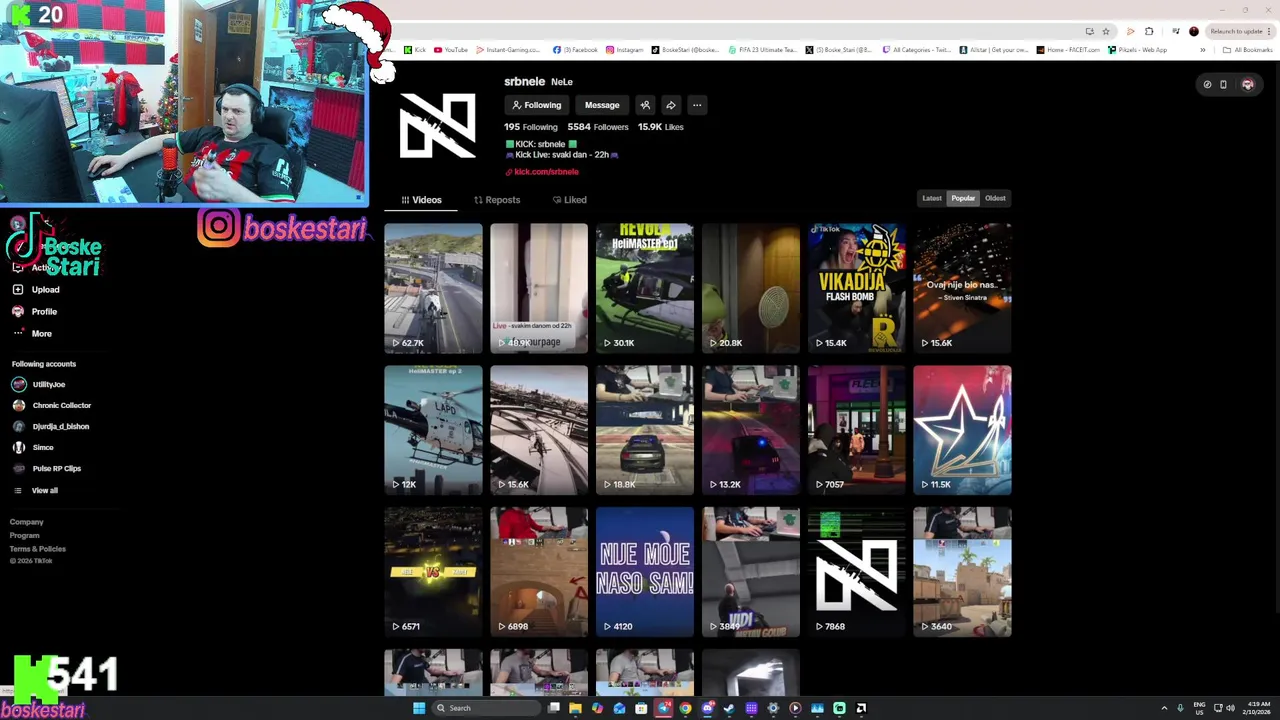The image size is (1280, 720).
Task: Open the FIFA 23 Ultimate Team bookmark
Action: click(762, 50)
